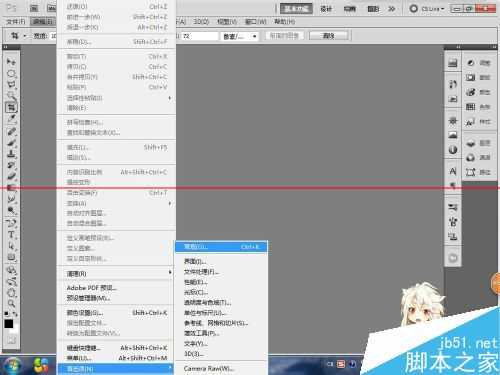Select the Eraser tool
The width and height of the screenshot is (500, 375).
point(11,176)
